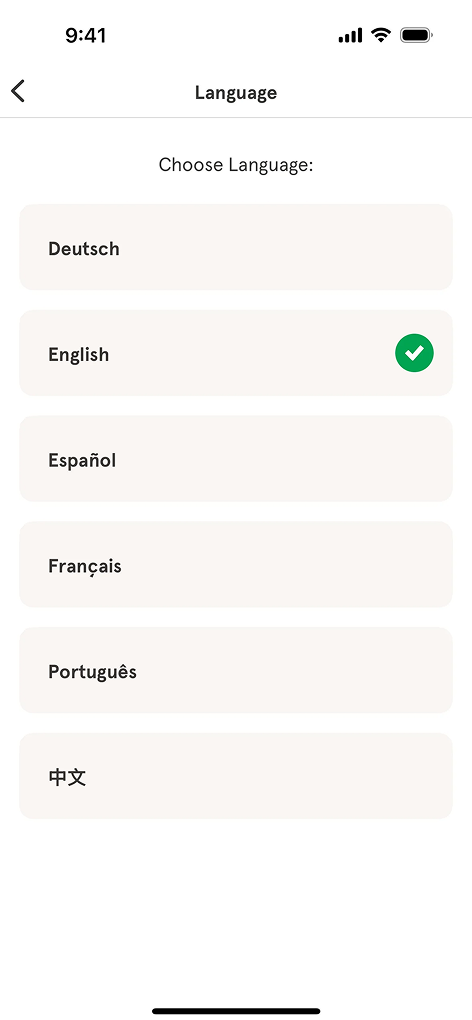Tap the Chinese characters label
Screen dimensions: 472x1020
point(67,777)
